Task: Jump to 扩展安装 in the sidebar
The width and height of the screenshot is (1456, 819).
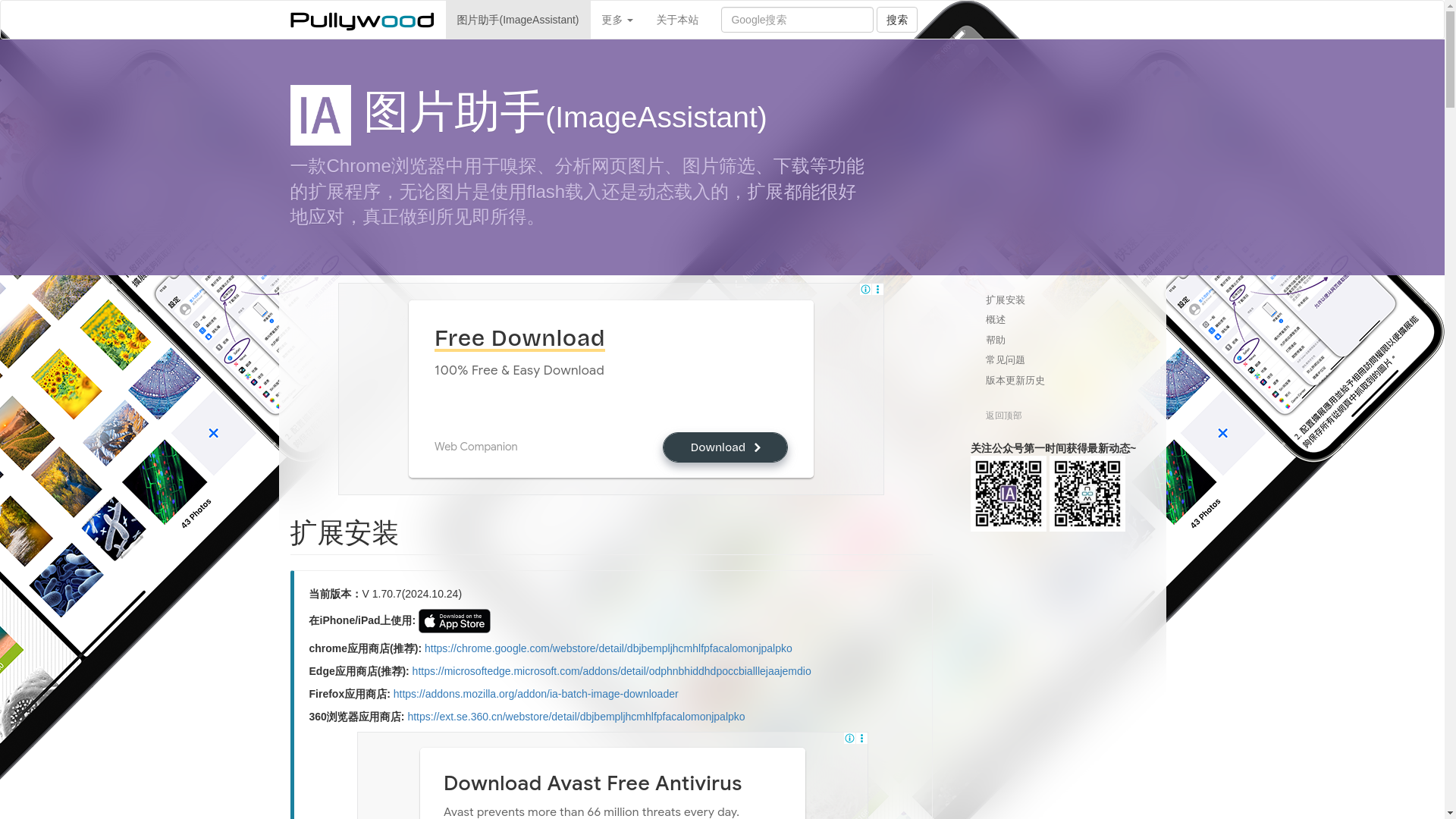Action: [1006, 300]
